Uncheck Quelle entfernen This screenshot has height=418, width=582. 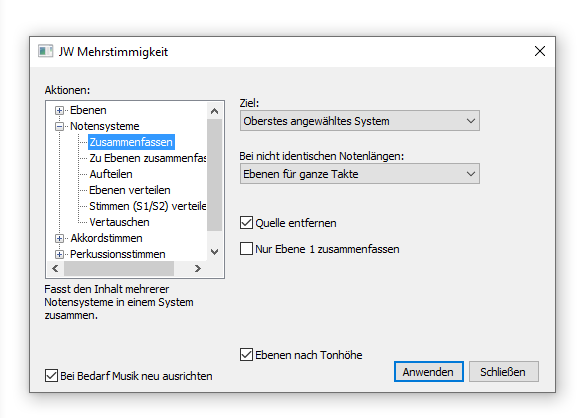coord(246,223)
